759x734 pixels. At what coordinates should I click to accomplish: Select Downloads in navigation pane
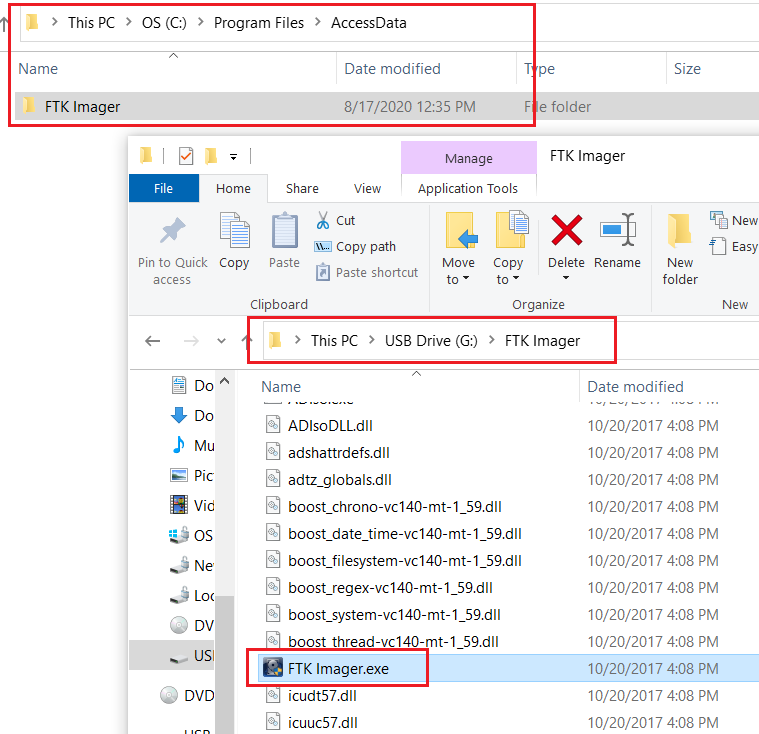pos(193,415)
